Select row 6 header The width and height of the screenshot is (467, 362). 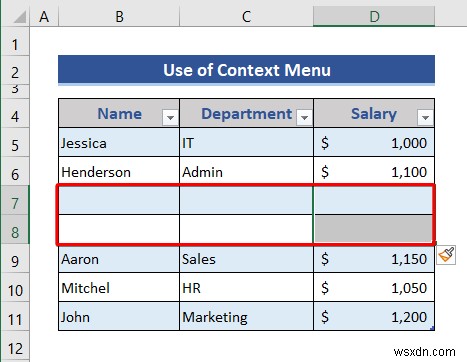15,172
